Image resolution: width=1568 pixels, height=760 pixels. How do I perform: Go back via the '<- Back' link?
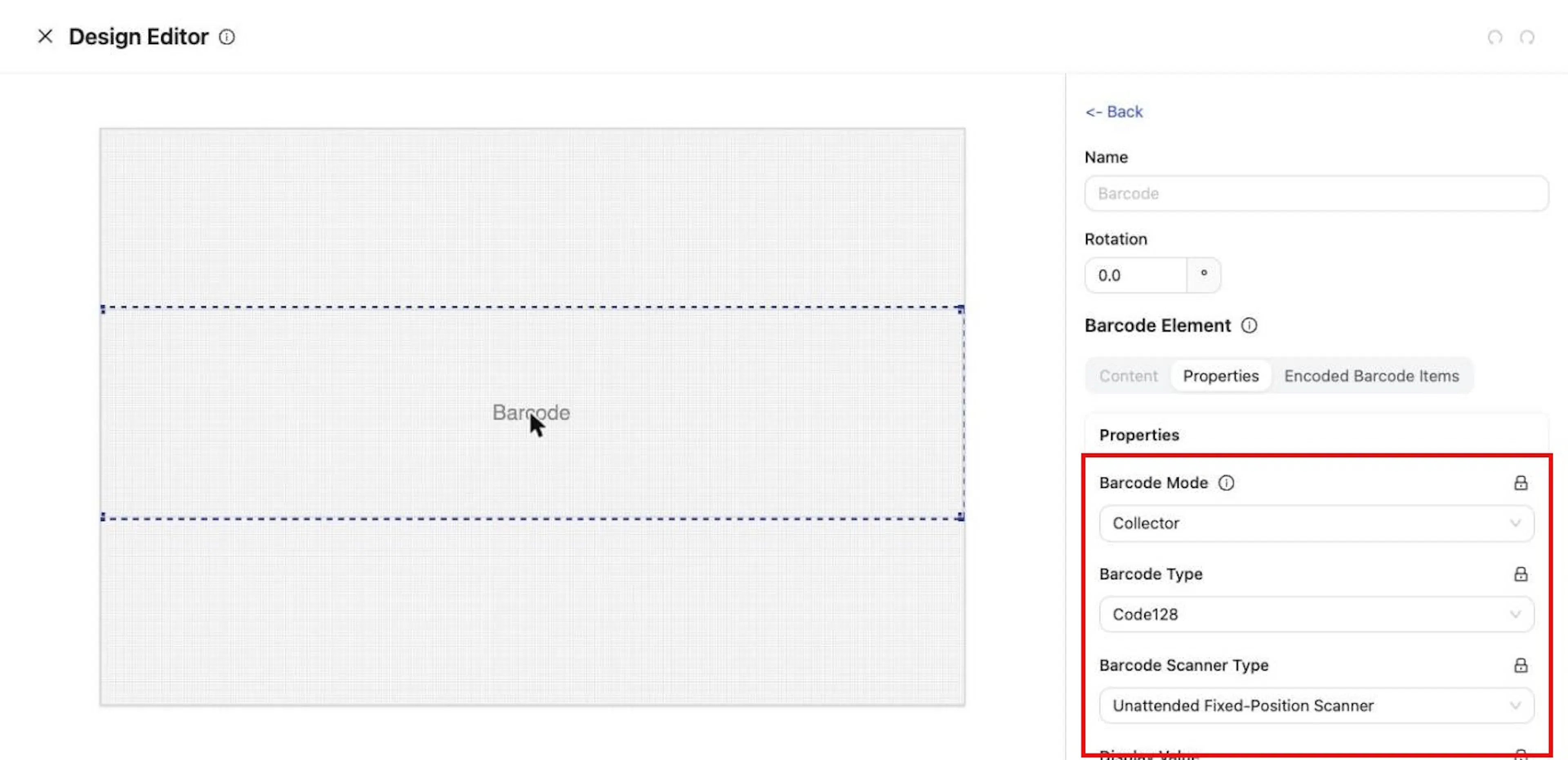coord(1114,112)
